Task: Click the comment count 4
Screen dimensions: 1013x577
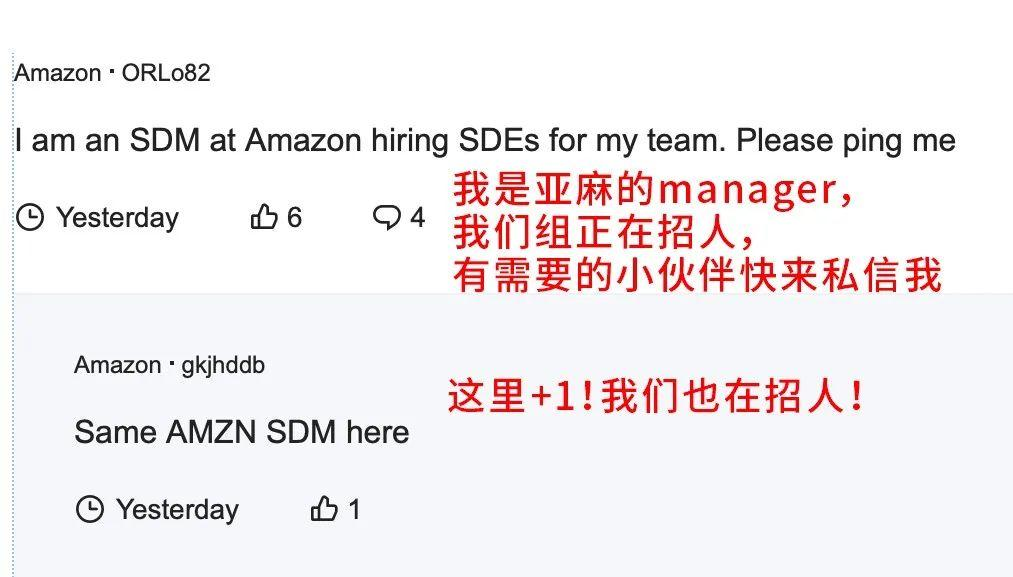Action: tap(417, 217)
